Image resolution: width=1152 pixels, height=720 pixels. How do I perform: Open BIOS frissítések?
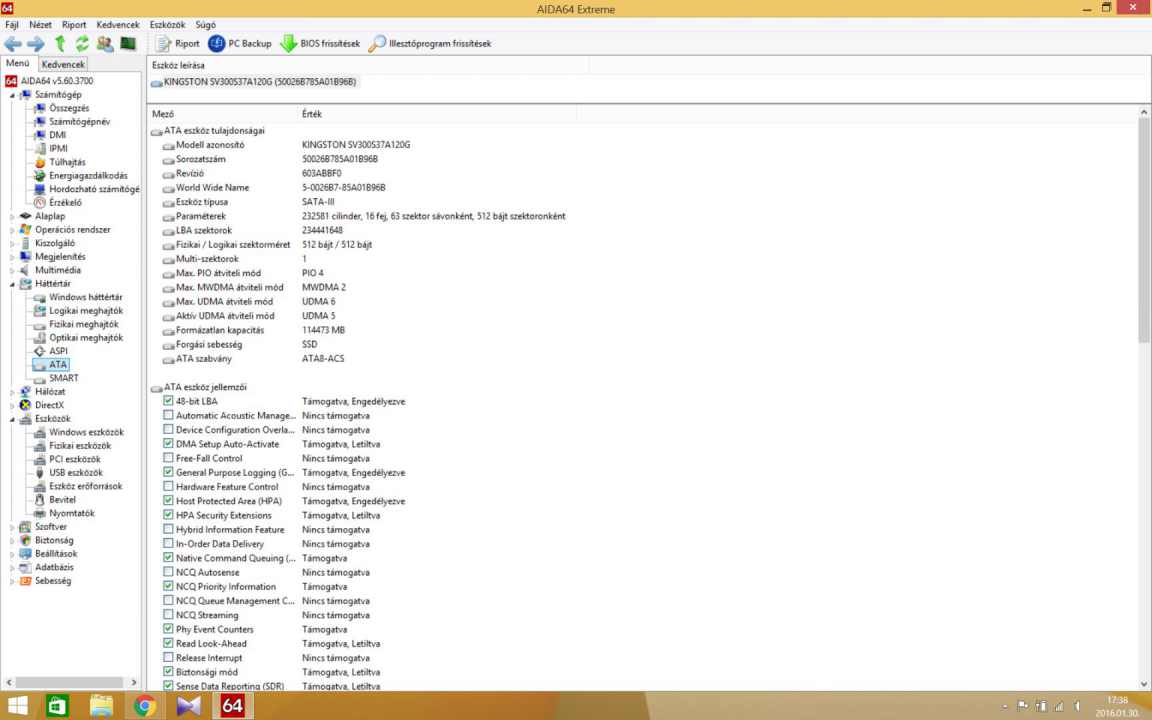320,44
